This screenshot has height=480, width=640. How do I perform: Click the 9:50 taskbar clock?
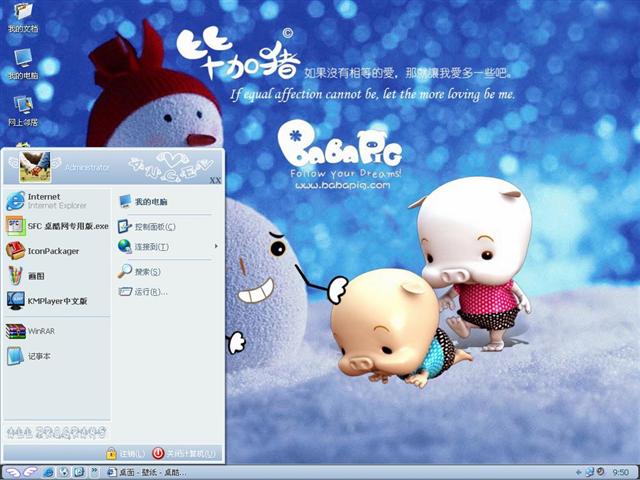click(x=620, y=473)
